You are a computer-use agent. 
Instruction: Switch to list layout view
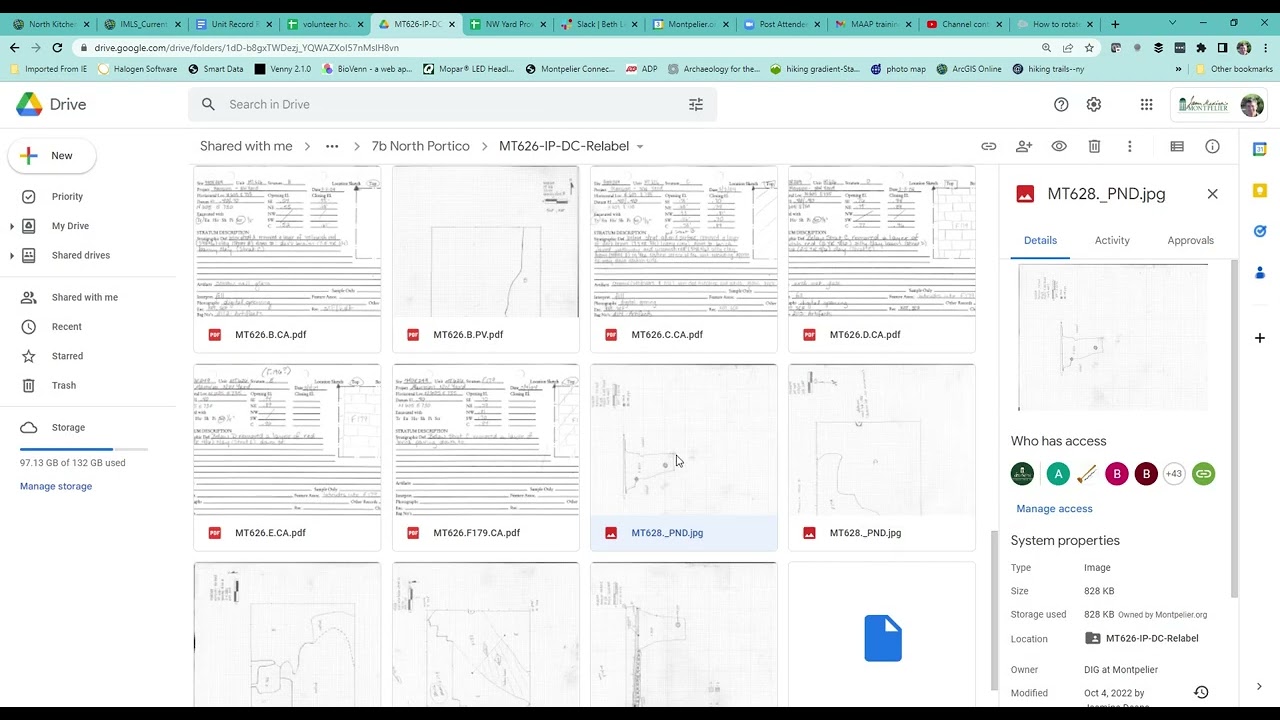pos(1177,146)
